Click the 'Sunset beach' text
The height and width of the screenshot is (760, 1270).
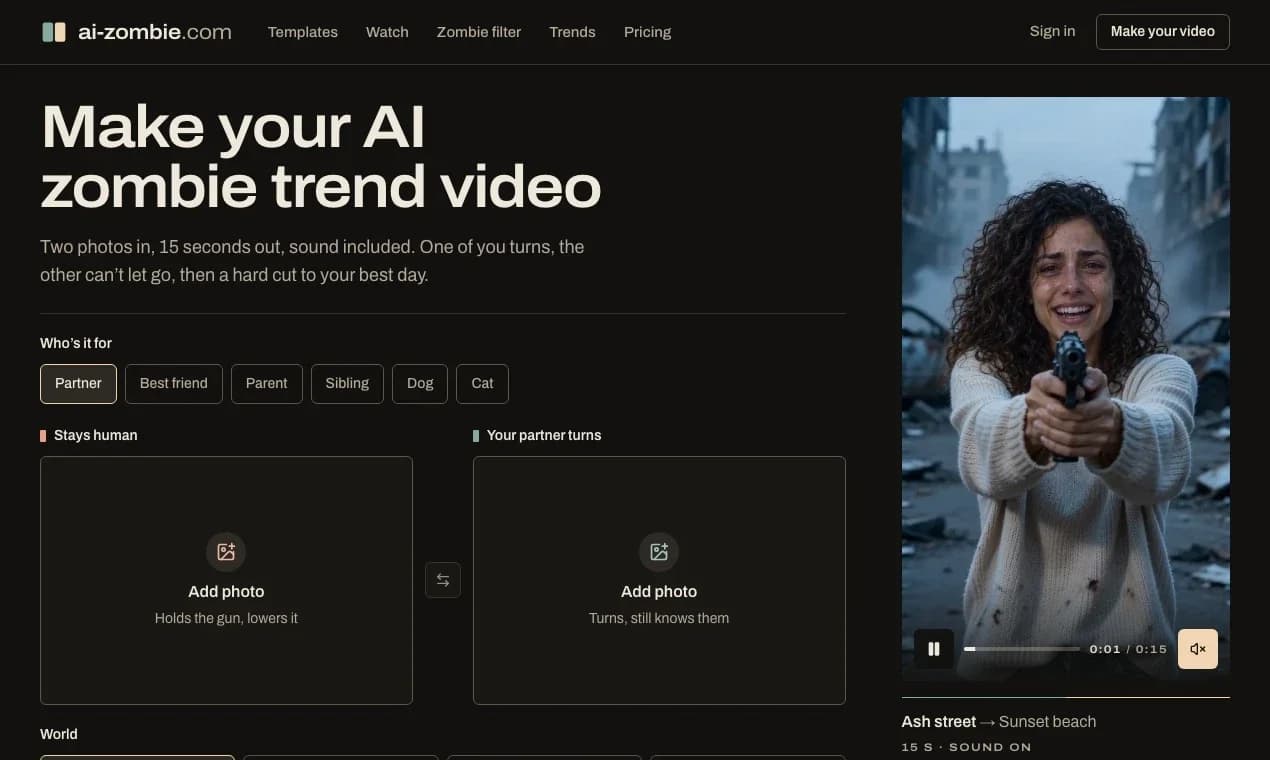point(1047,722)
